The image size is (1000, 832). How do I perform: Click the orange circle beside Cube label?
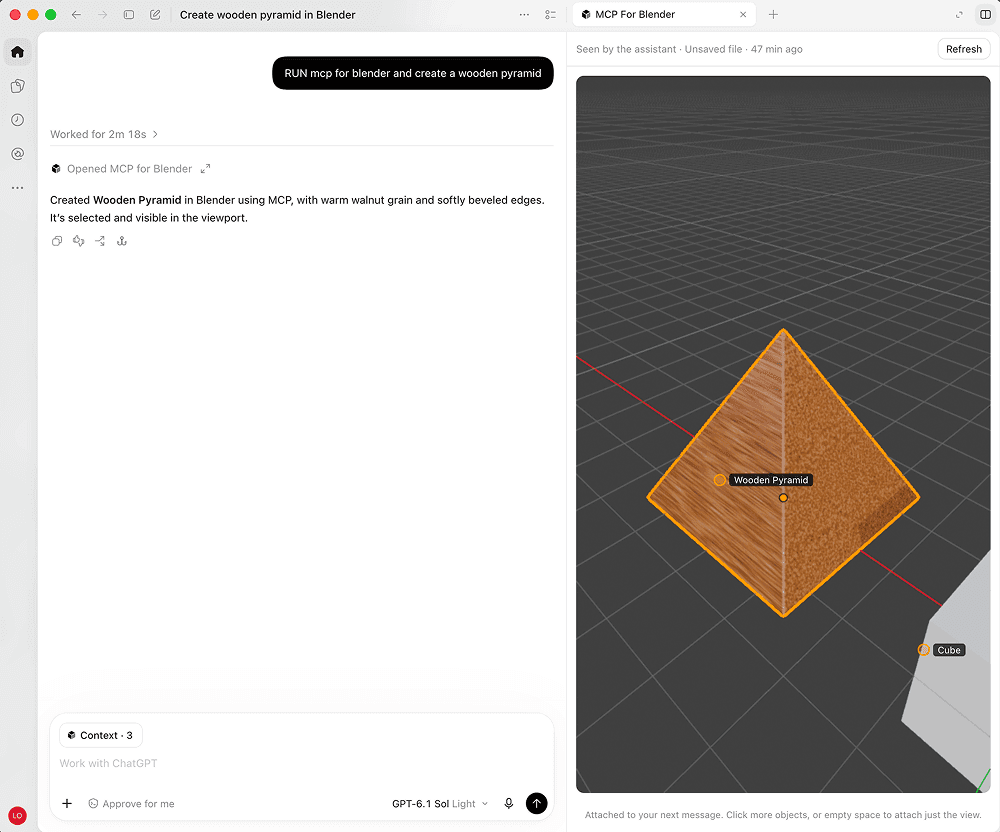pyautogui.click(x=923, y=650)
